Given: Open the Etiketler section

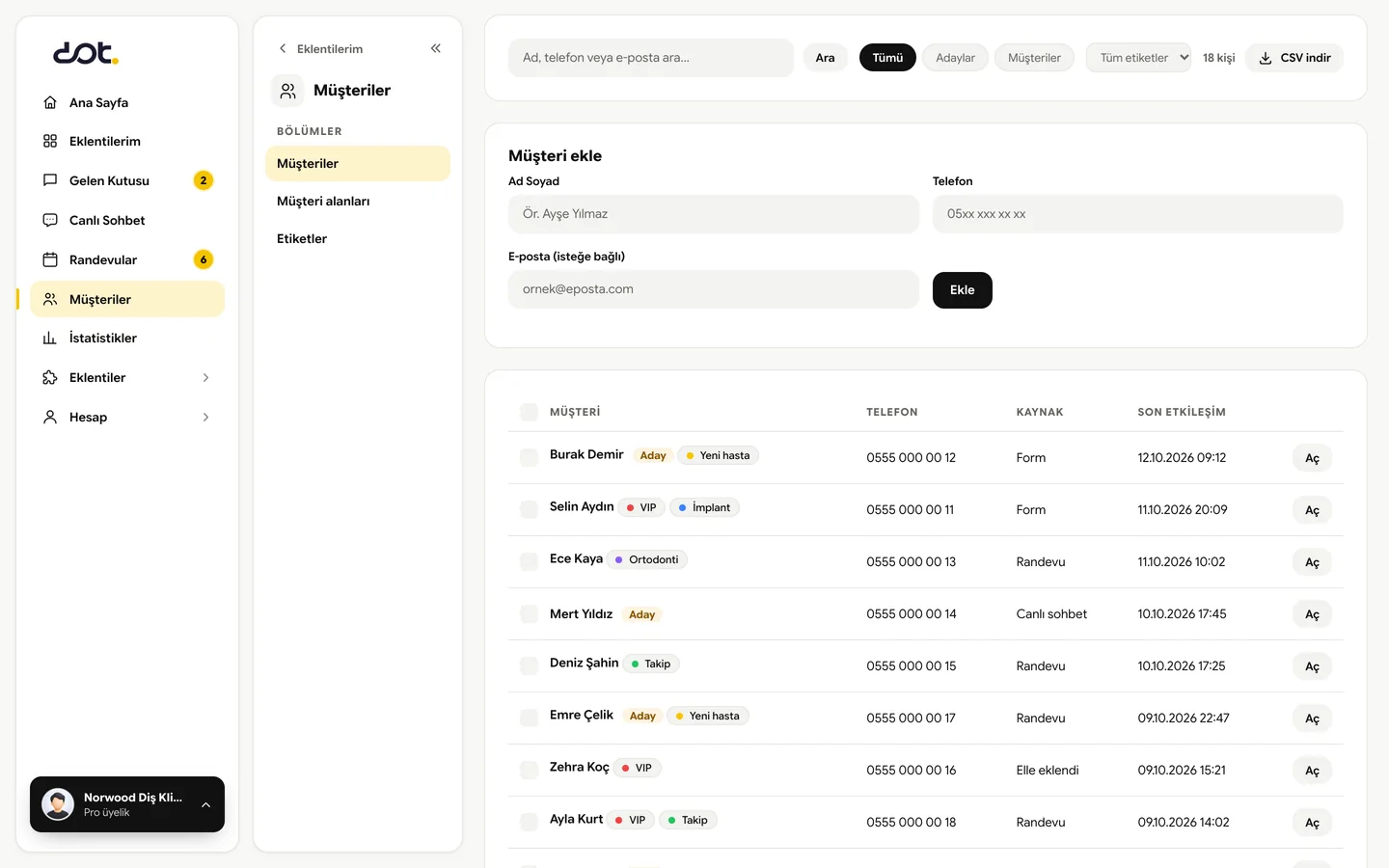Looking at the screenshot, I should coord(358,238).
